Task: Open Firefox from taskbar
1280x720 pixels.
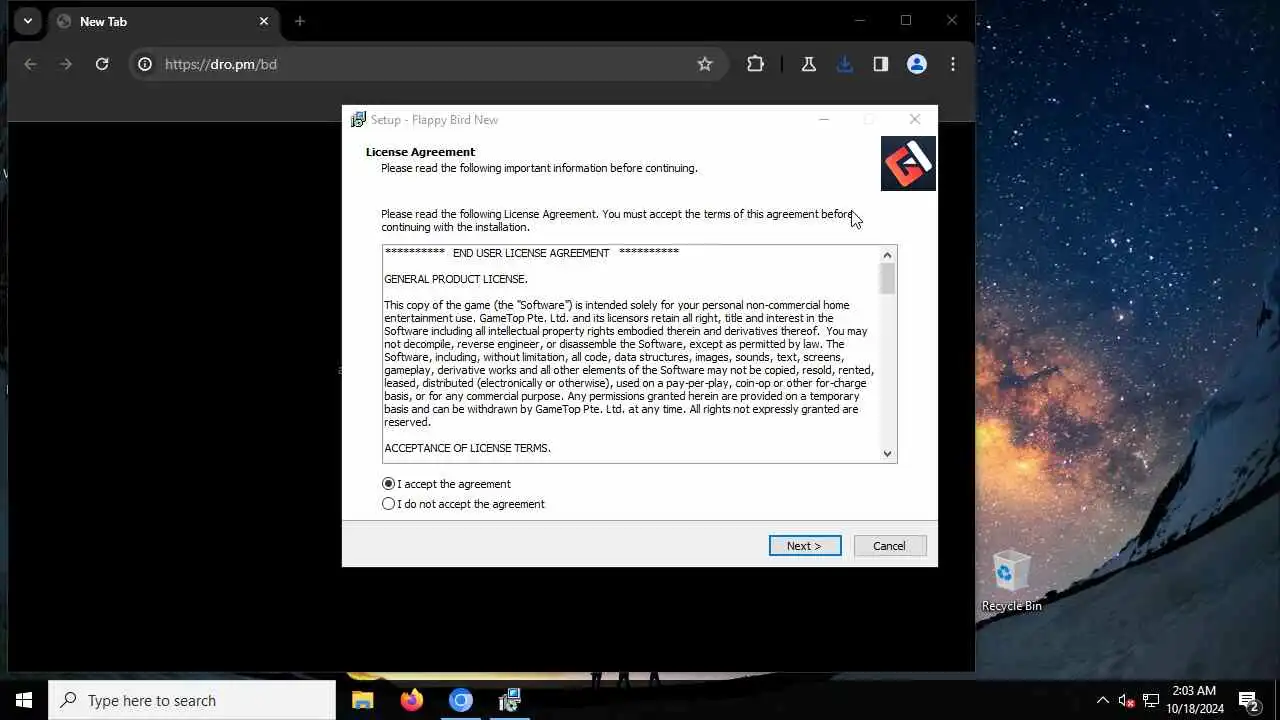Action: [411, 700]
